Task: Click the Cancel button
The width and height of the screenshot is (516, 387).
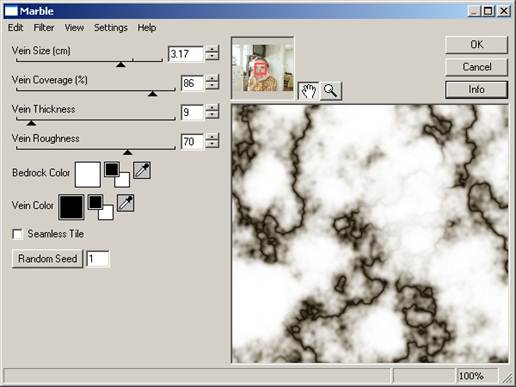Action: click(476, 67)
